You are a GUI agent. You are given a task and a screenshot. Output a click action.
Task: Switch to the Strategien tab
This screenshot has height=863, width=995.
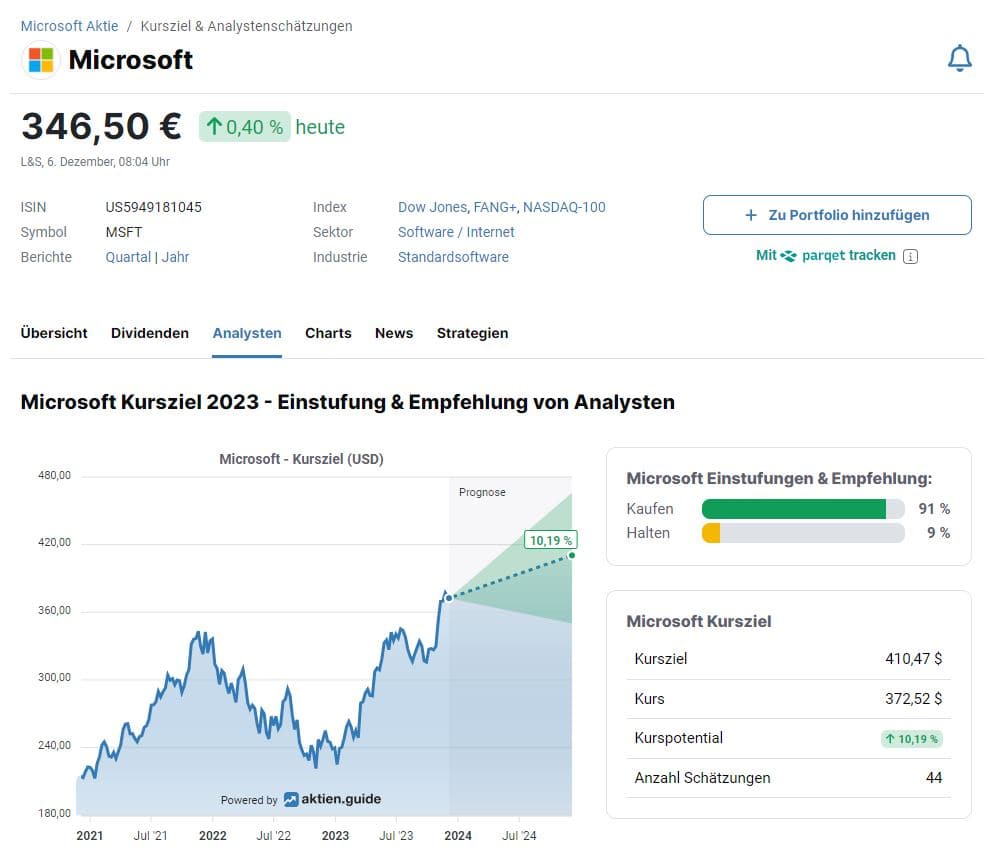(x=472, y=333)
